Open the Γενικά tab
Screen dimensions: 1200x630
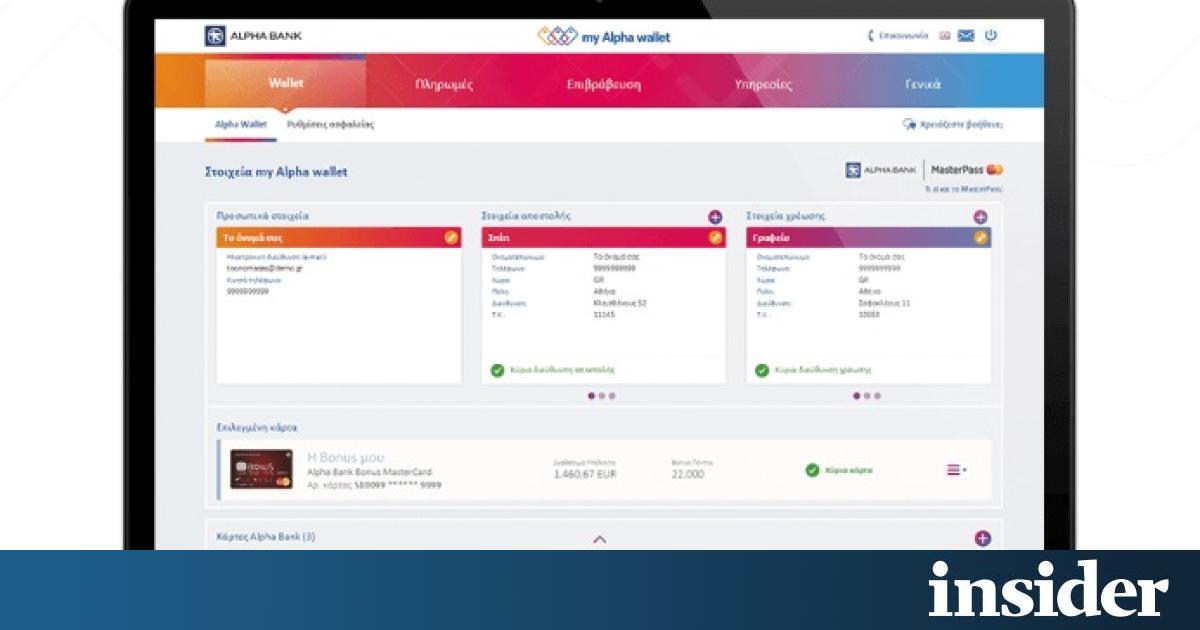coord(922,84)
